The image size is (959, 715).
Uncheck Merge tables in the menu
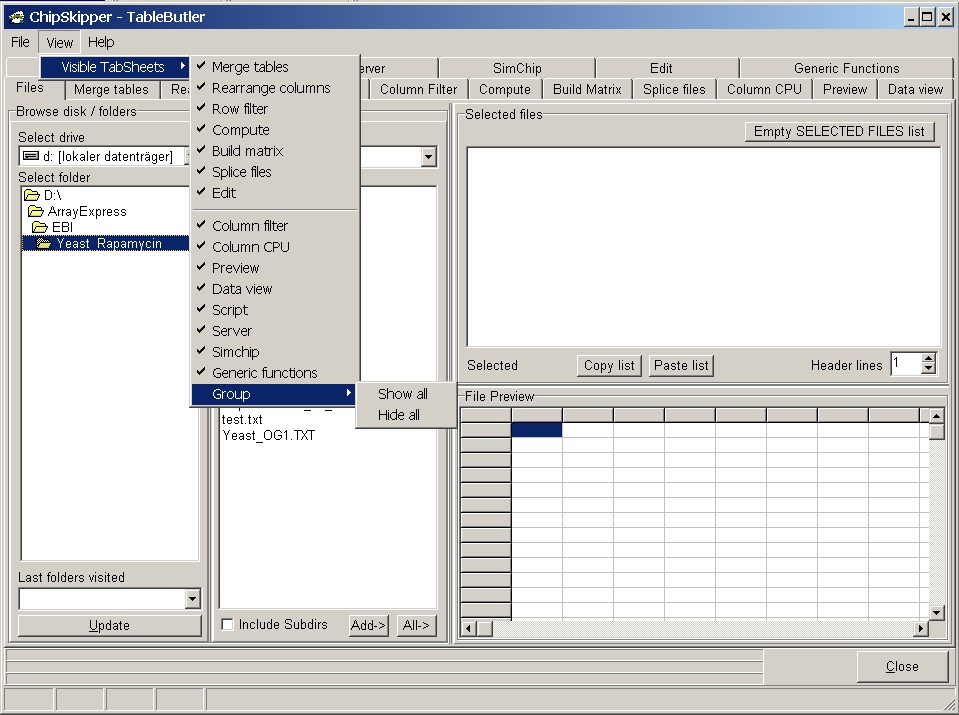pos(250,67)
